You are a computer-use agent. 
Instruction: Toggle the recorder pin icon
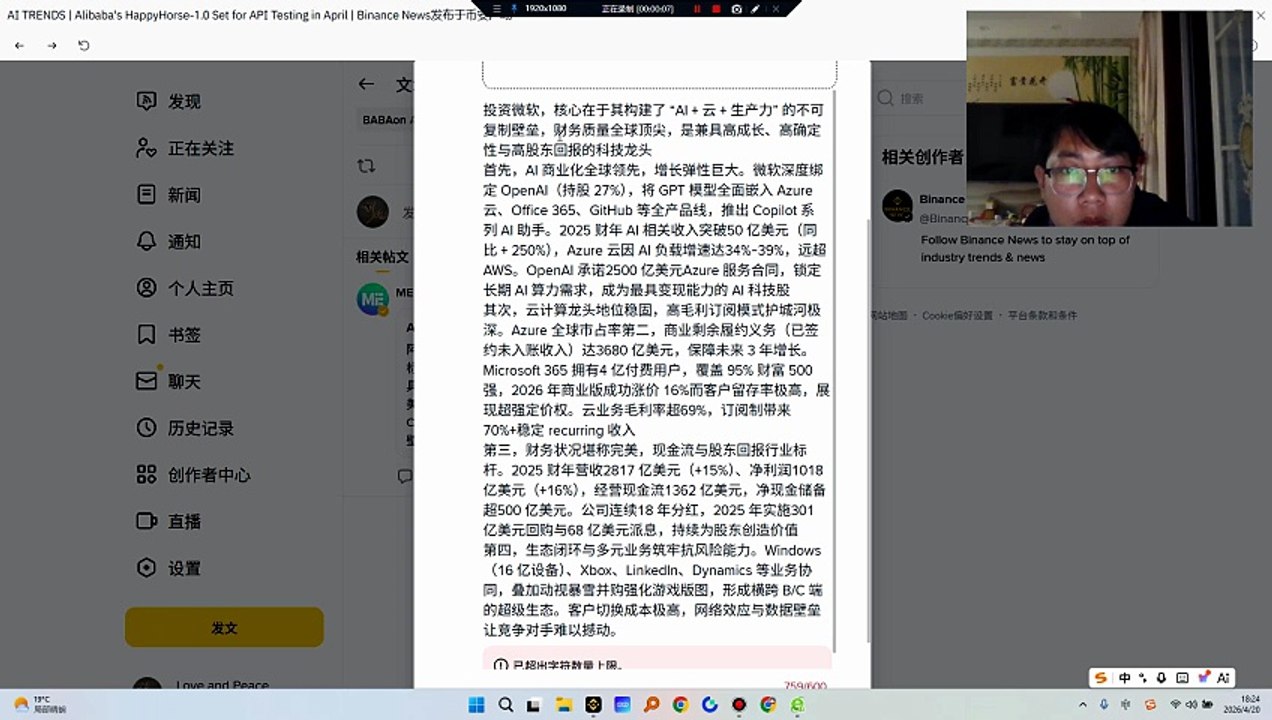(514, 9)
